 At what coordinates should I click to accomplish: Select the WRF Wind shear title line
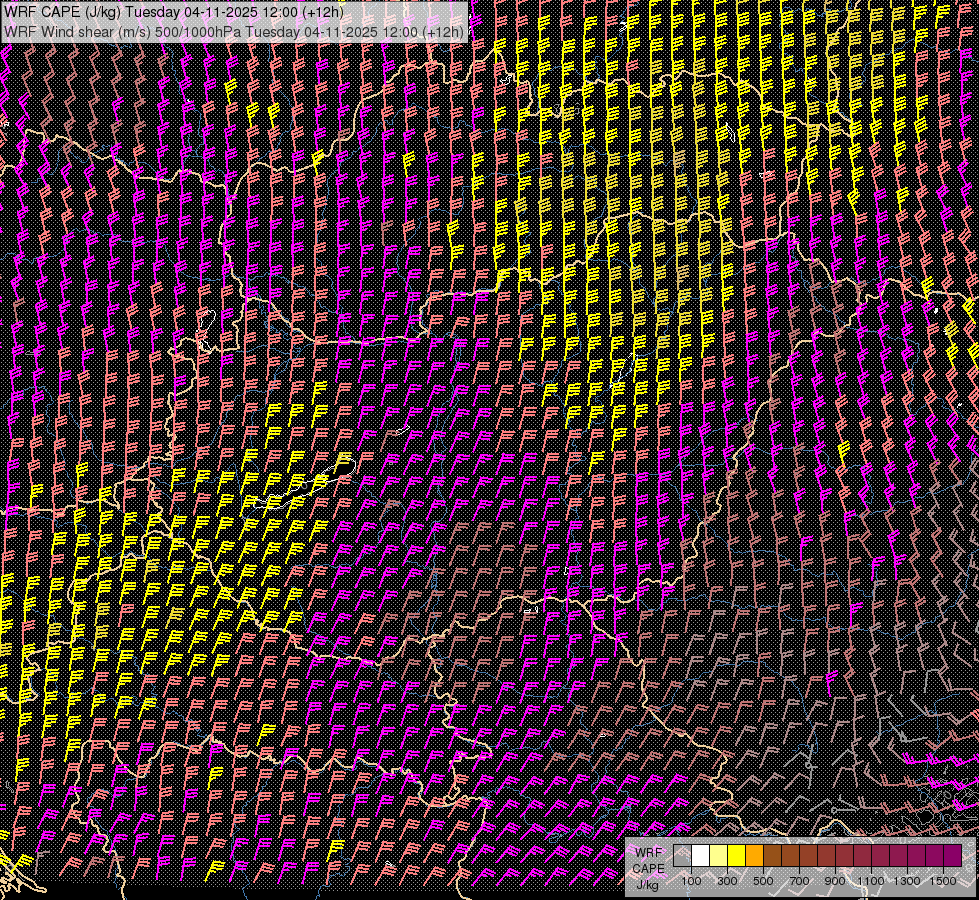[x=234, y=31]
